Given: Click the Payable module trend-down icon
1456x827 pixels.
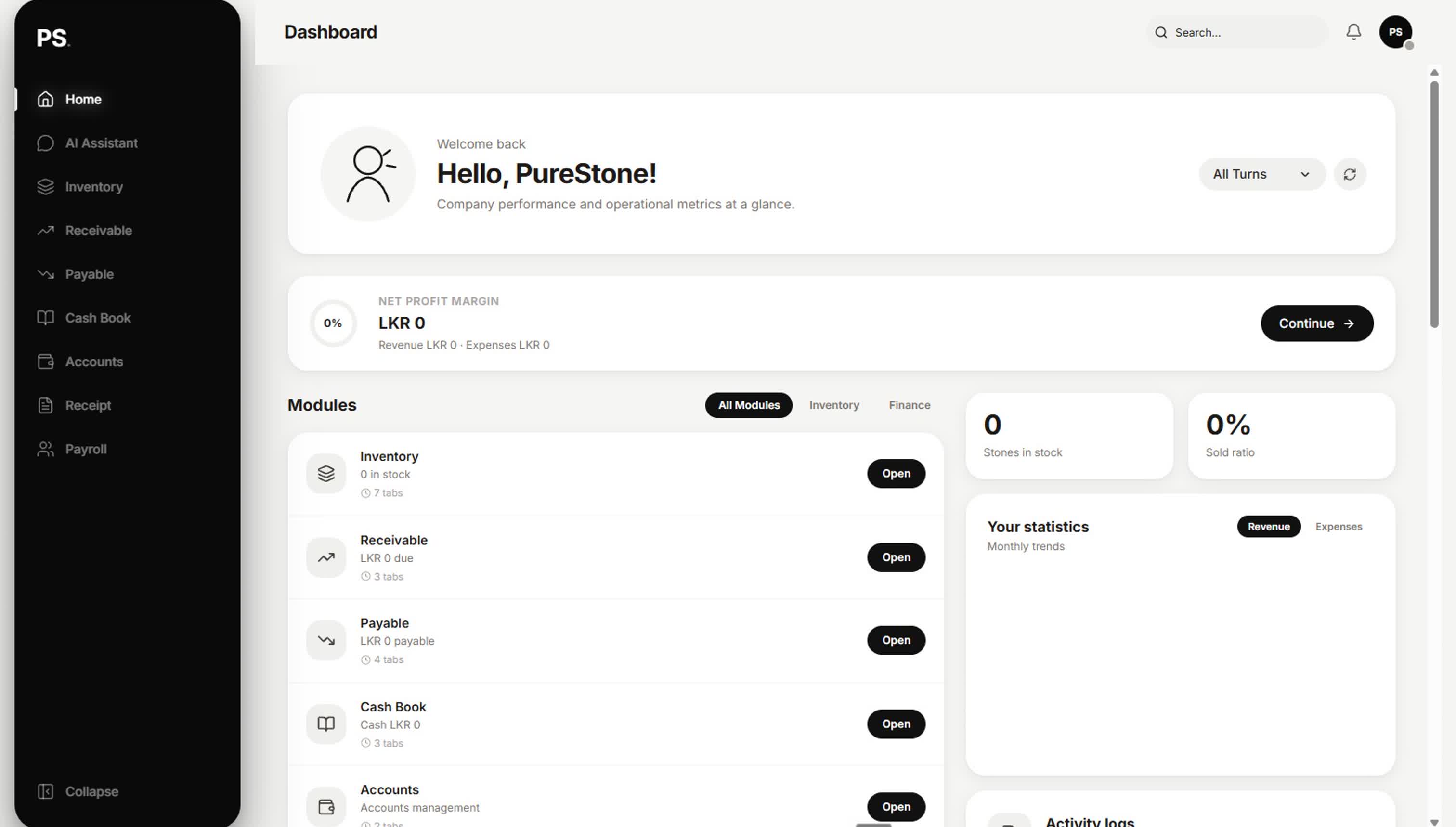Looking at the screenshot, I should [326, 641].
